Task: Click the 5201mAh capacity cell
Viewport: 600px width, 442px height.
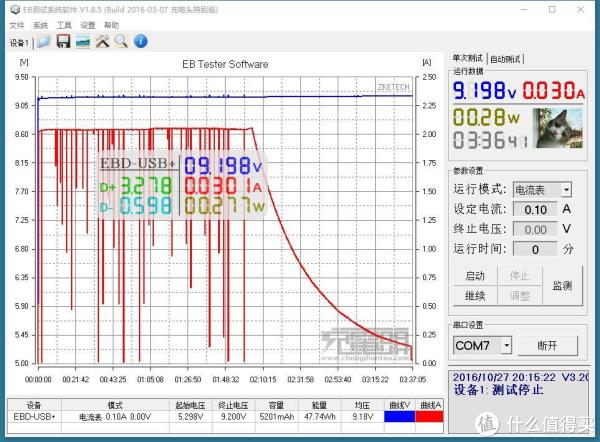Action: pyautogui.click(x=276, y=416)
